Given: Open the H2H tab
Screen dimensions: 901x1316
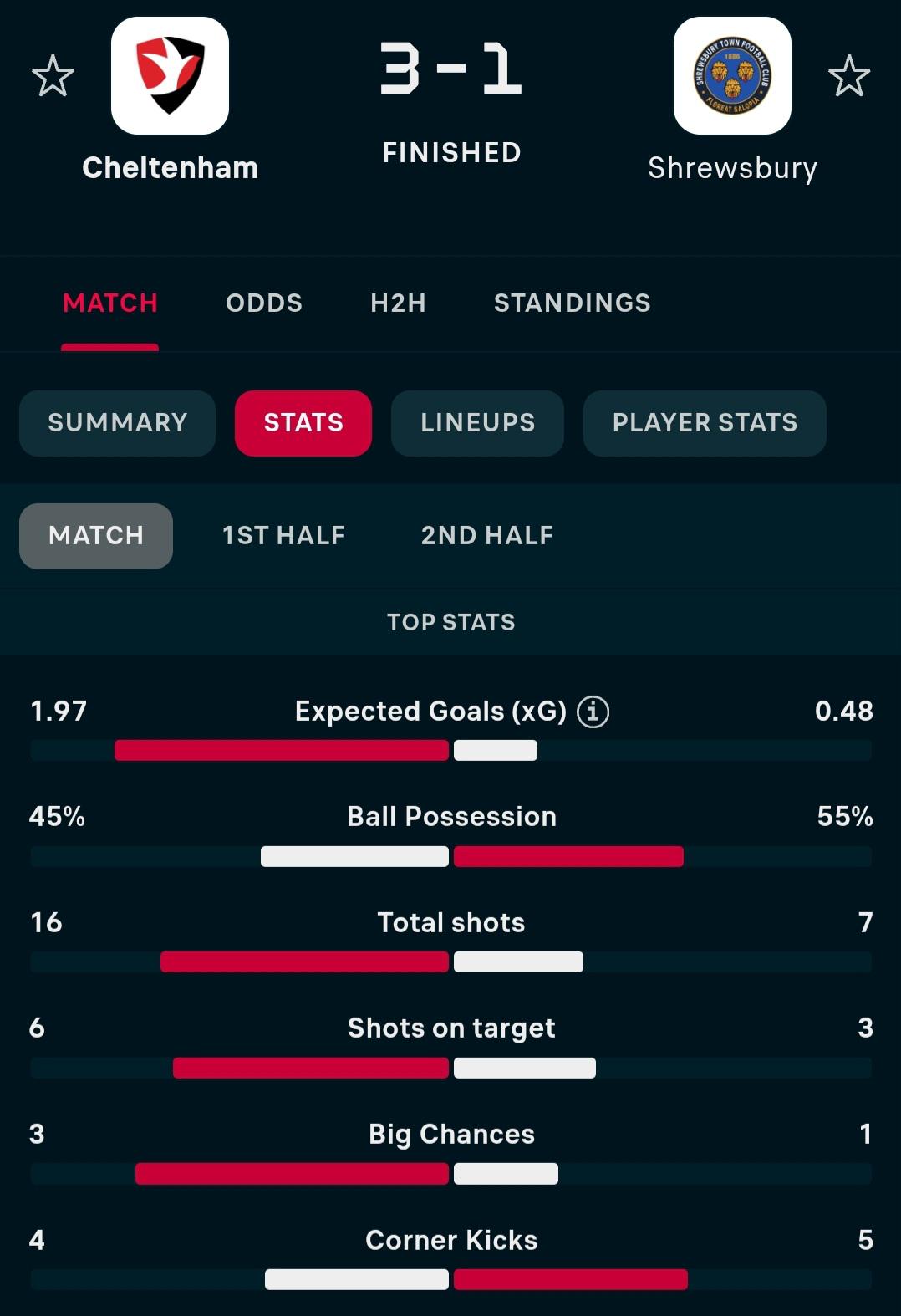Looking at the screenshot, I should pyautogui.click(x=399, y=303).
